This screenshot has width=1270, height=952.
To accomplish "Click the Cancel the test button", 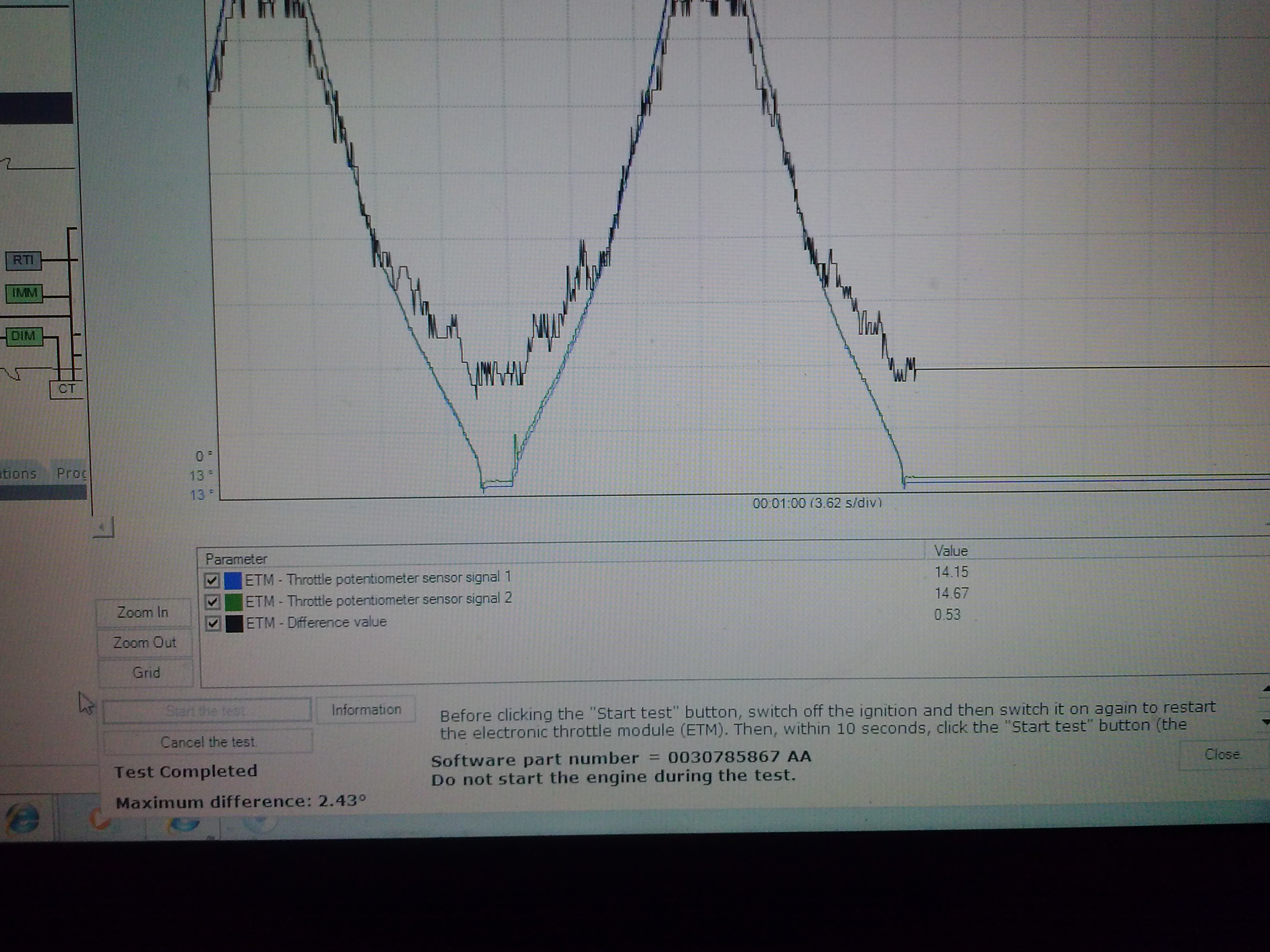I will coord(208,742).
